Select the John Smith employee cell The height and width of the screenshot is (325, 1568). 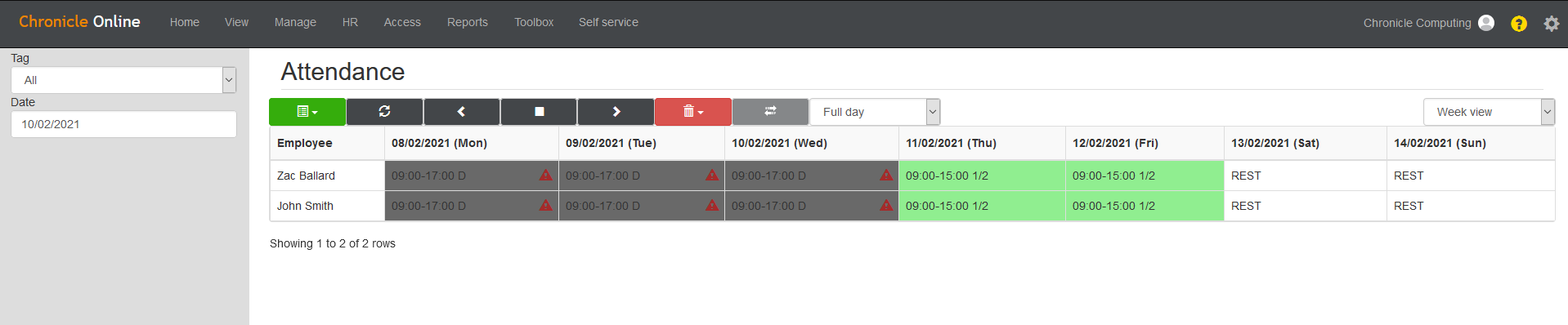tap(327, 206)
